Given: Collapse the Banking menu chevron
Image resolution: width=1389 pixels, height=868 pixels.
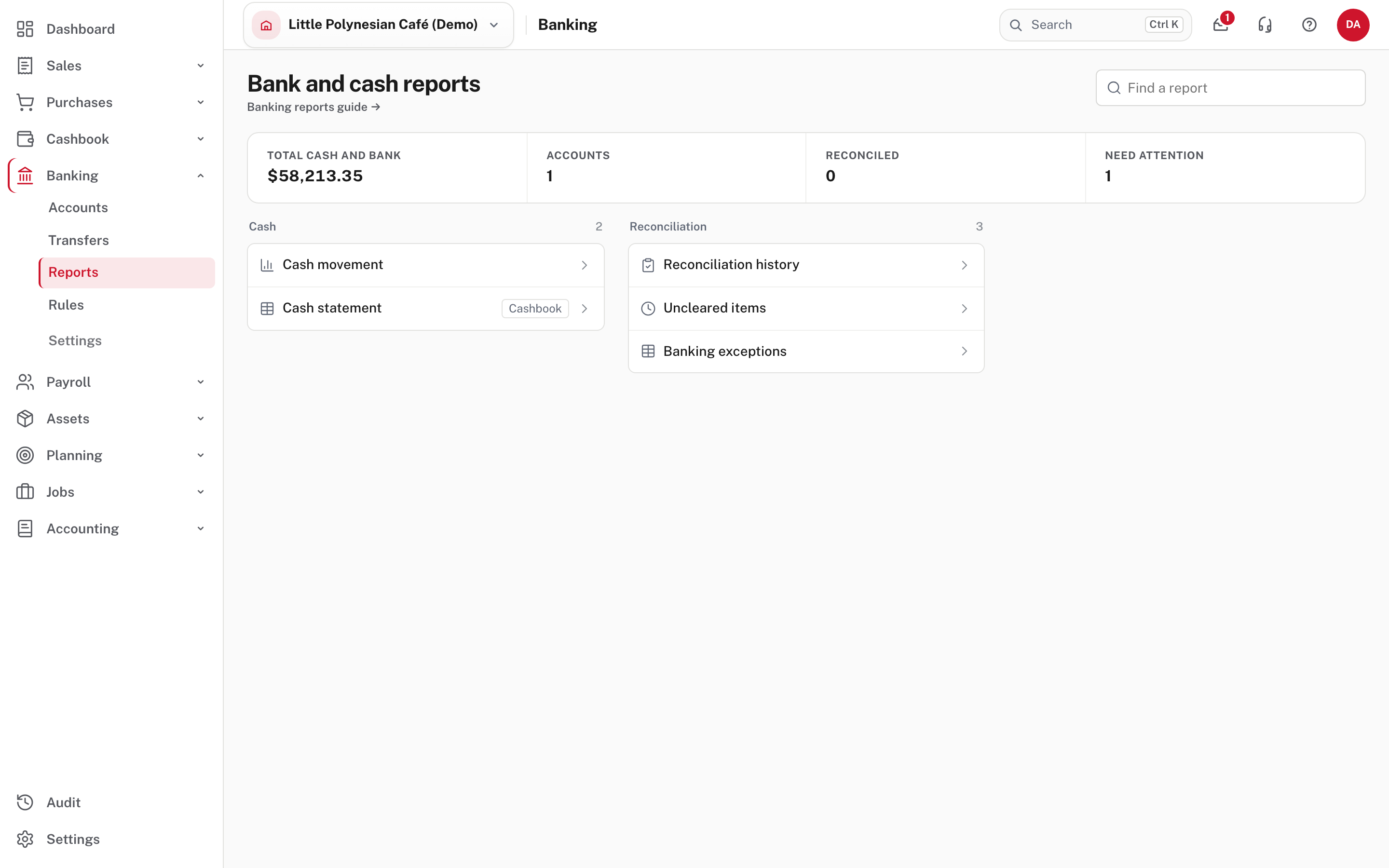Looking at the screenshot, I should [x=200, y=176].
